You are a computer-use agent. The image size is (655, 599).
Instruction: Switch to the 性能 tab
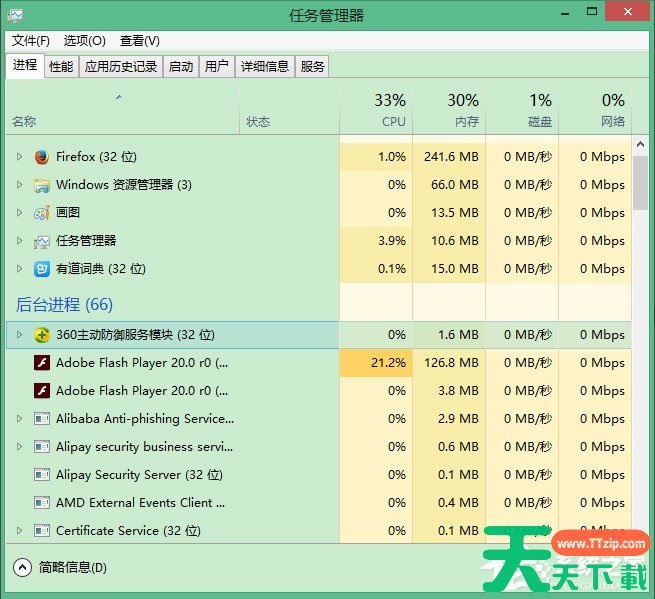coord(61,67)
